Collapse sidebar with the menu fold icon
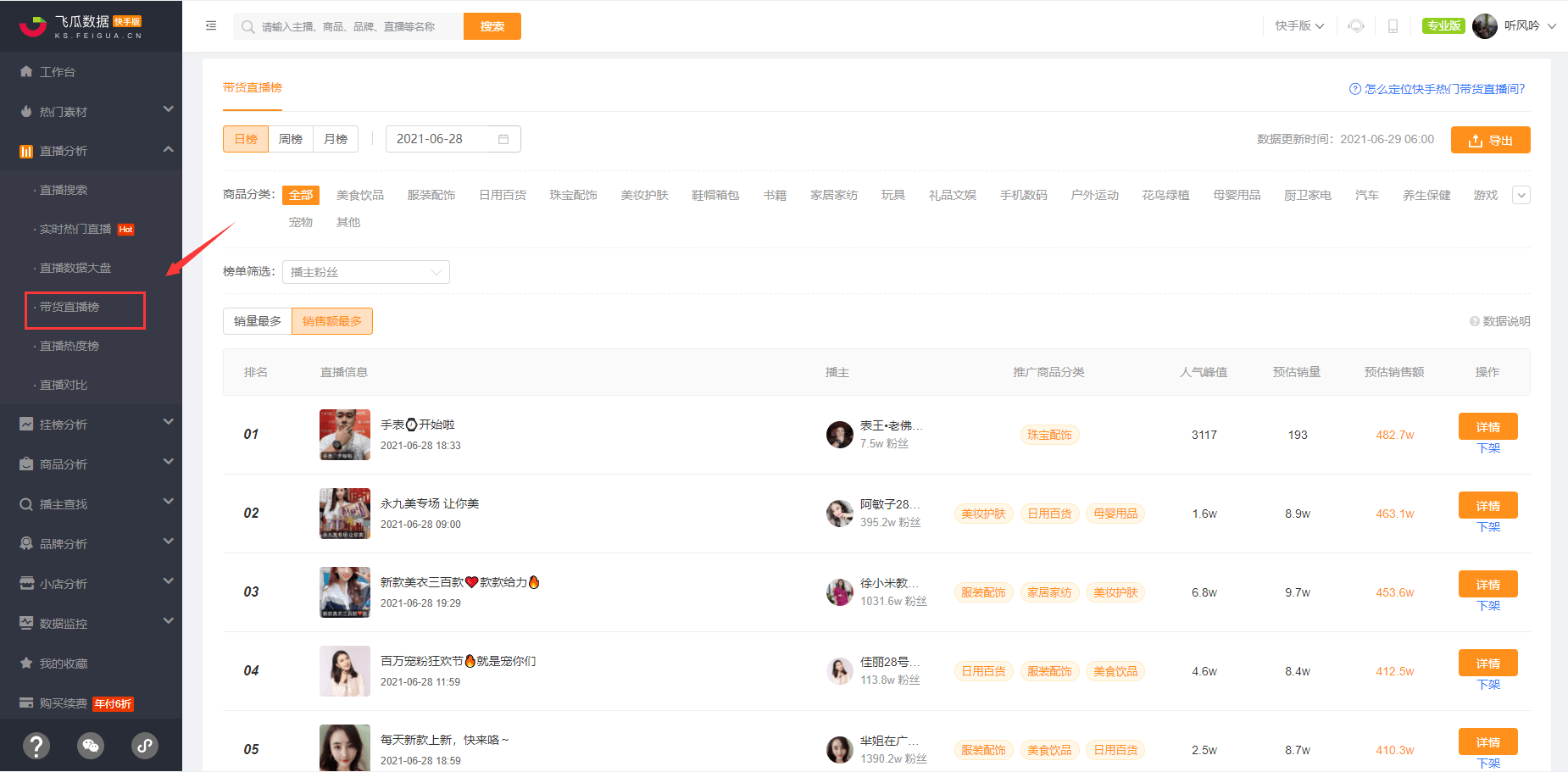Image resolution: width=1568 pixels, height=772 pixels. coord(211,26)
